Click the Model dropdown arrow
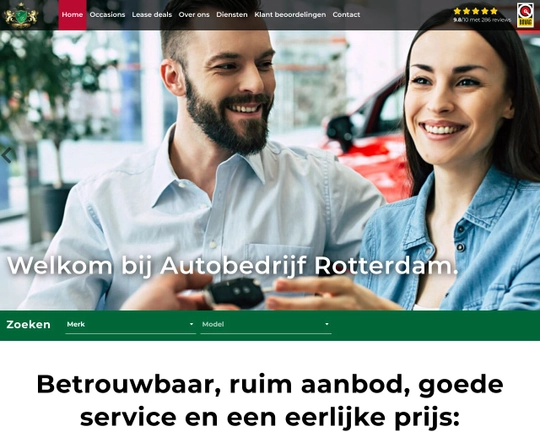540x432 pixels. coord(326,324)
